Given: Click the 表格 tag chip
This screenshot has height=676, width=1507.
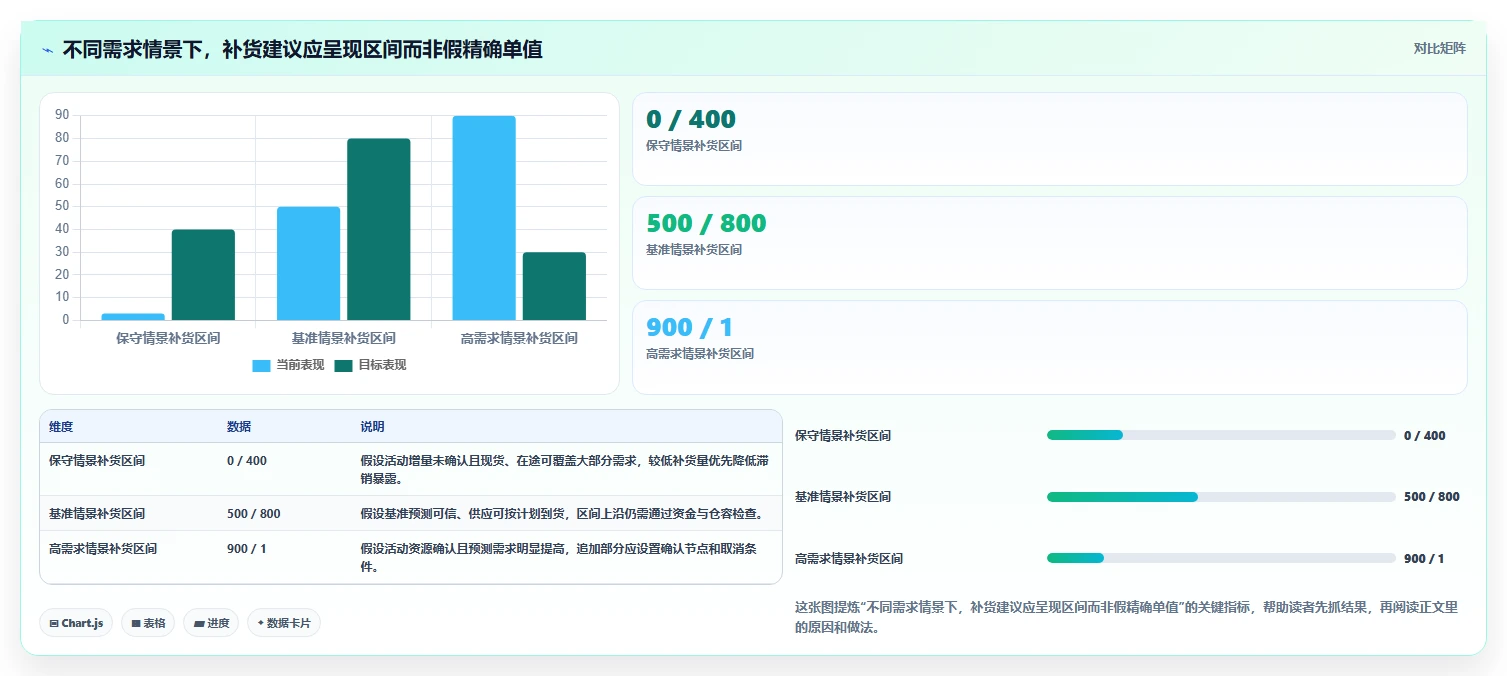Looking at the screenshot, I should click(148, 623).
